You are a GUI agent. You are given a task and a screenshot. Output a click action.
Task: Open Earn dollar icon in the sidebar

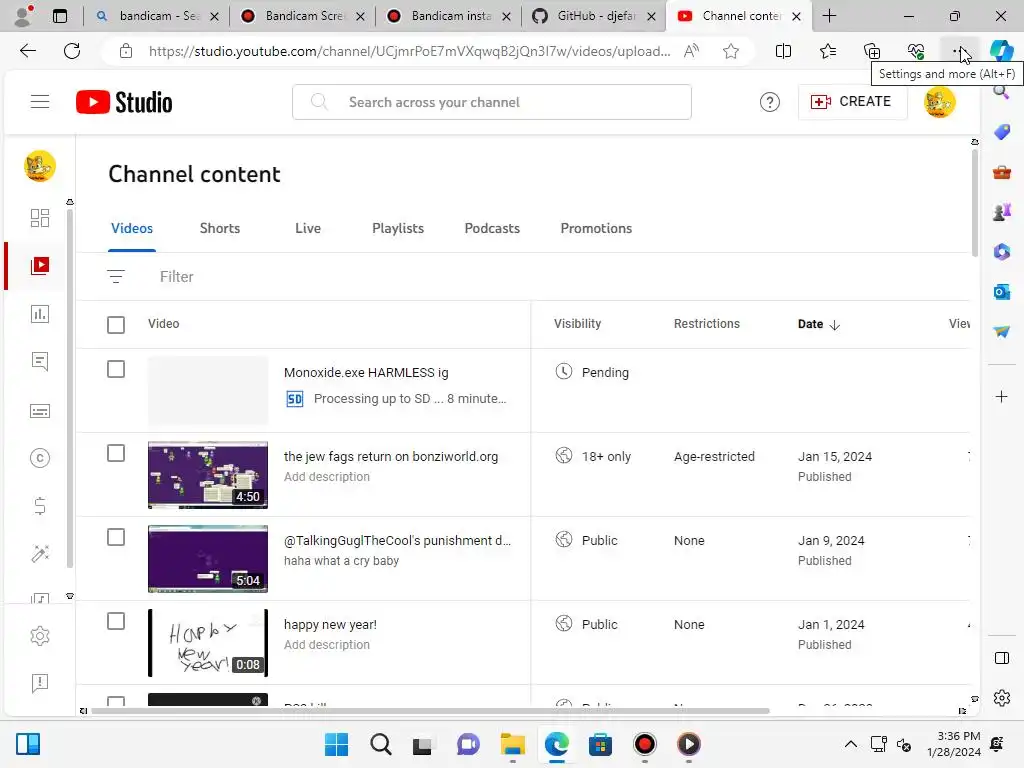[x=40, y=506]
